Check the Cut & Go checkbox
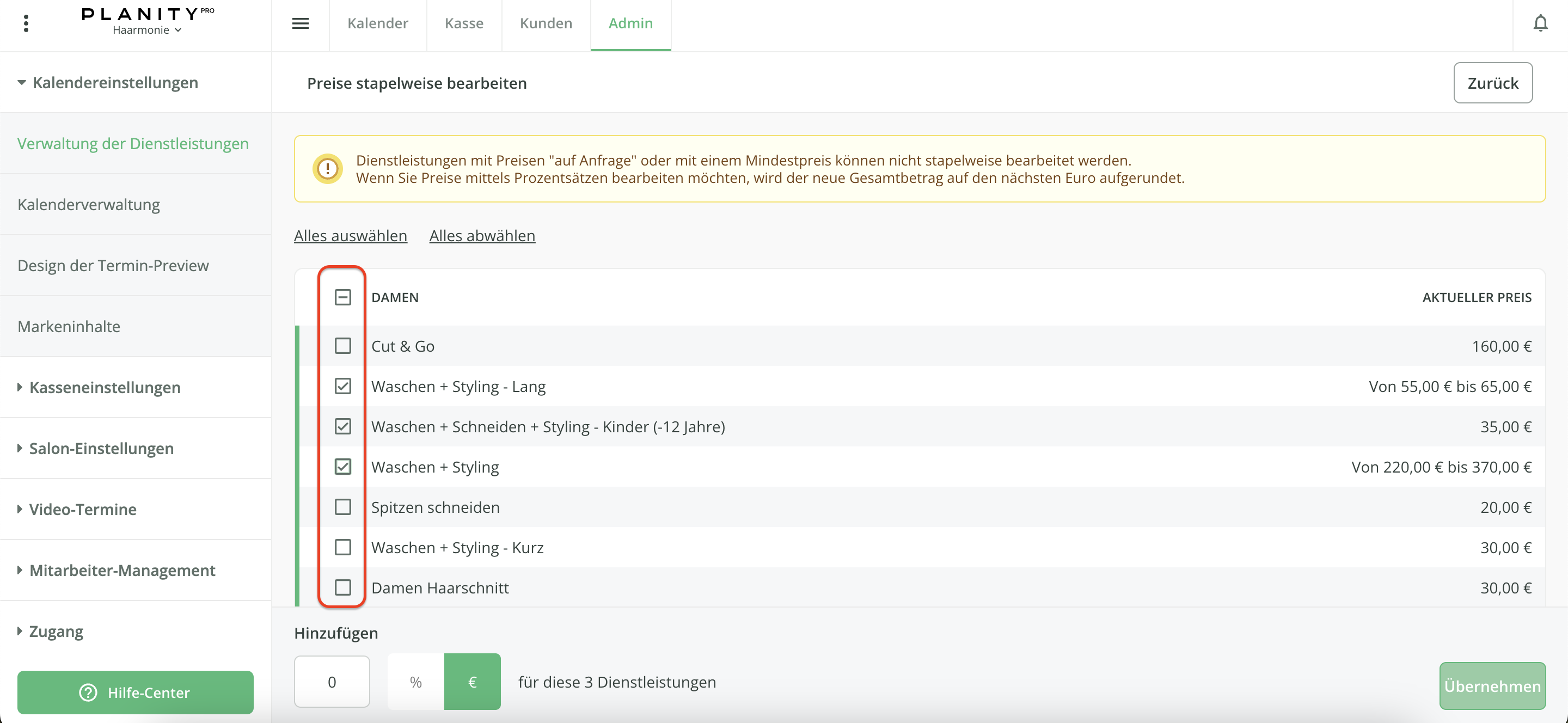The image size is (1568, 723). click(342, 346)
